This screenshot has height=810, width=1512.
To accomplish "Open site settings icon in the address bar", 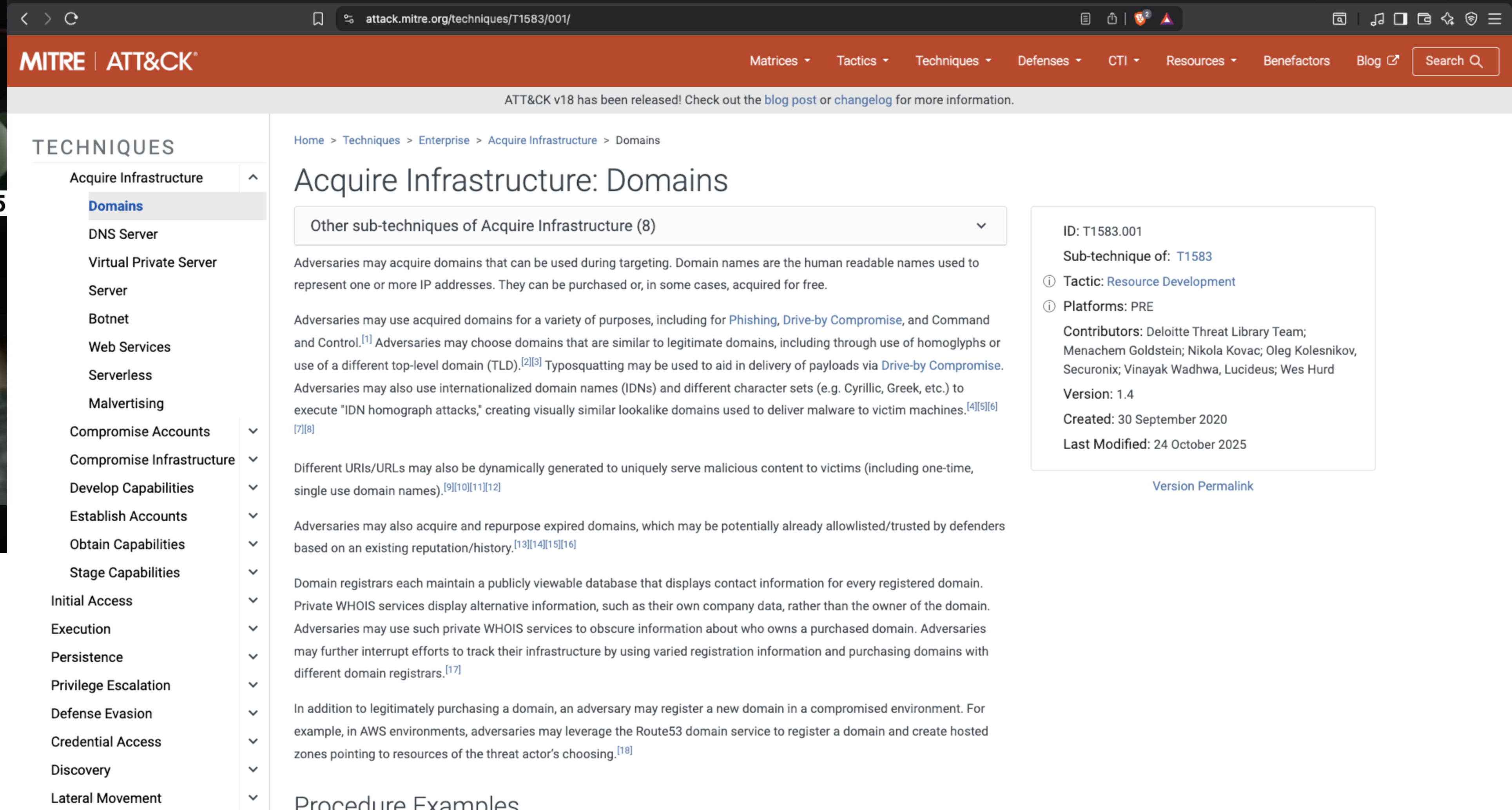I will click(349, 19).
